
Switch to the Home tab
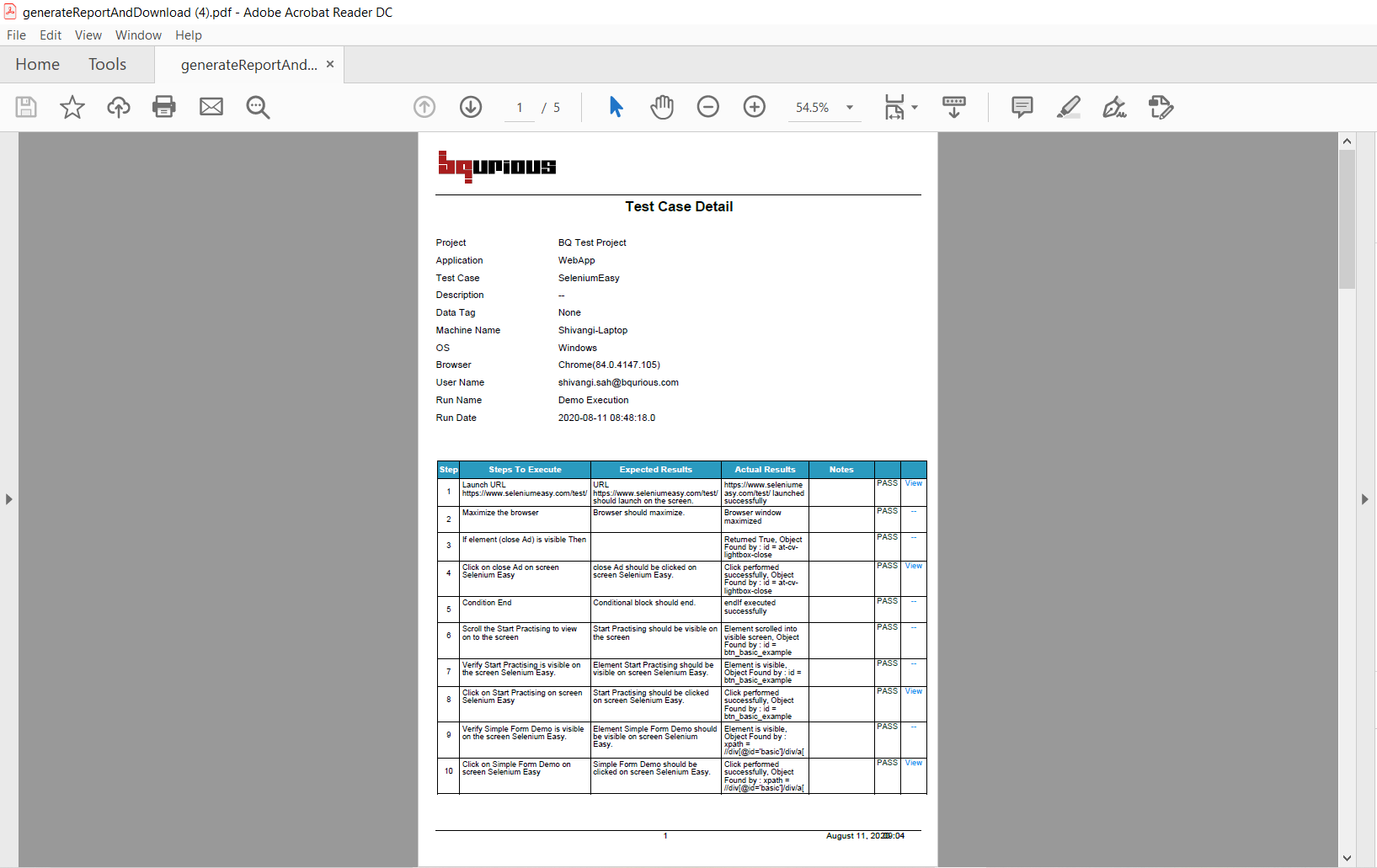37,65
